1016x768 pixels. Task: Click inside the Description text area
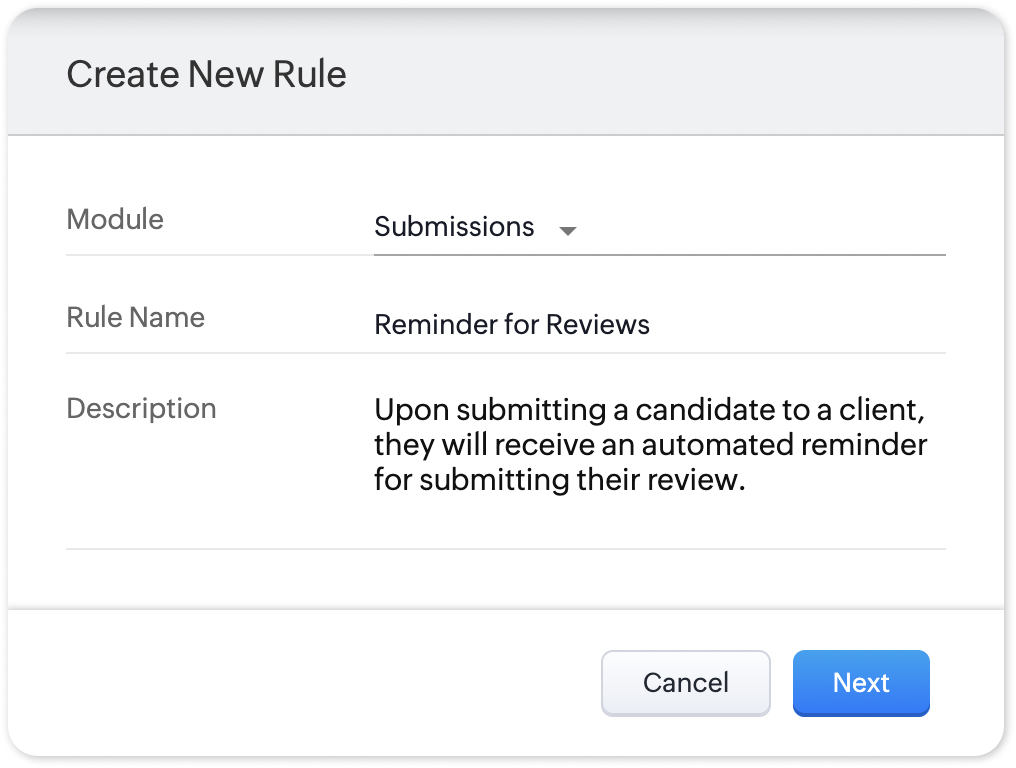click(650, 445)
